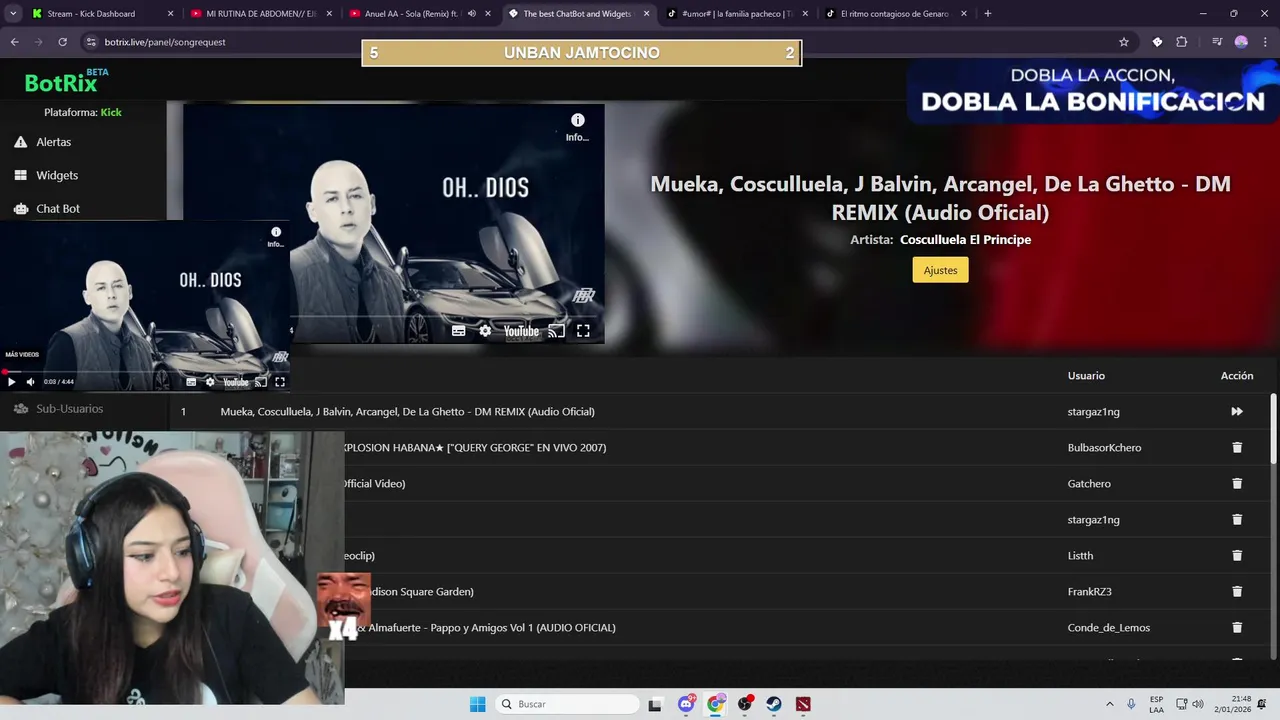This screenshot has width=1280, height=720.
Task: Click the yellow Ajustes button
Action: 940,270
